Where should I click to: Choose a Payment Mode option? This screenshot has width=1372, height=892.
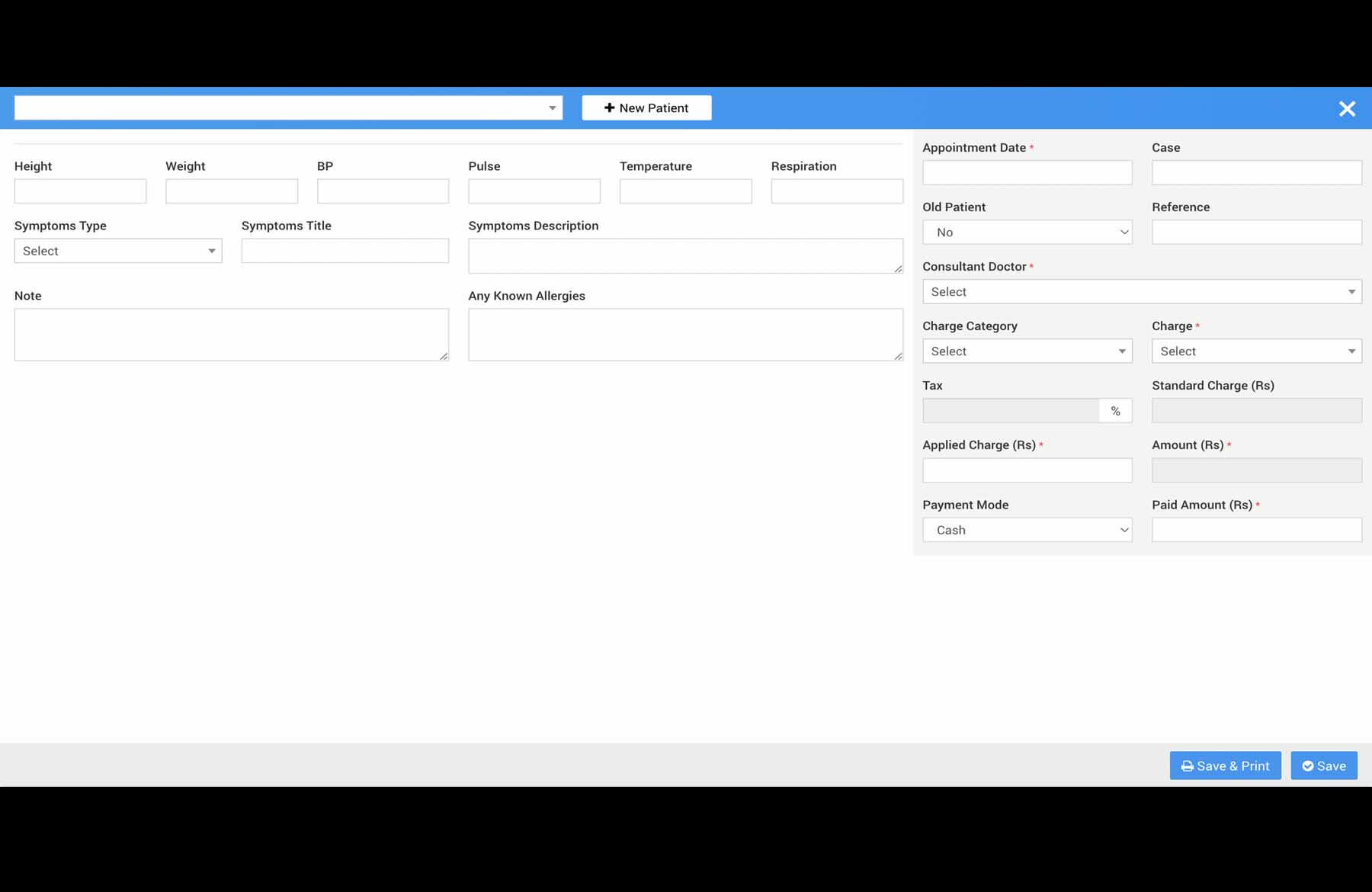tap(1027, 530)
